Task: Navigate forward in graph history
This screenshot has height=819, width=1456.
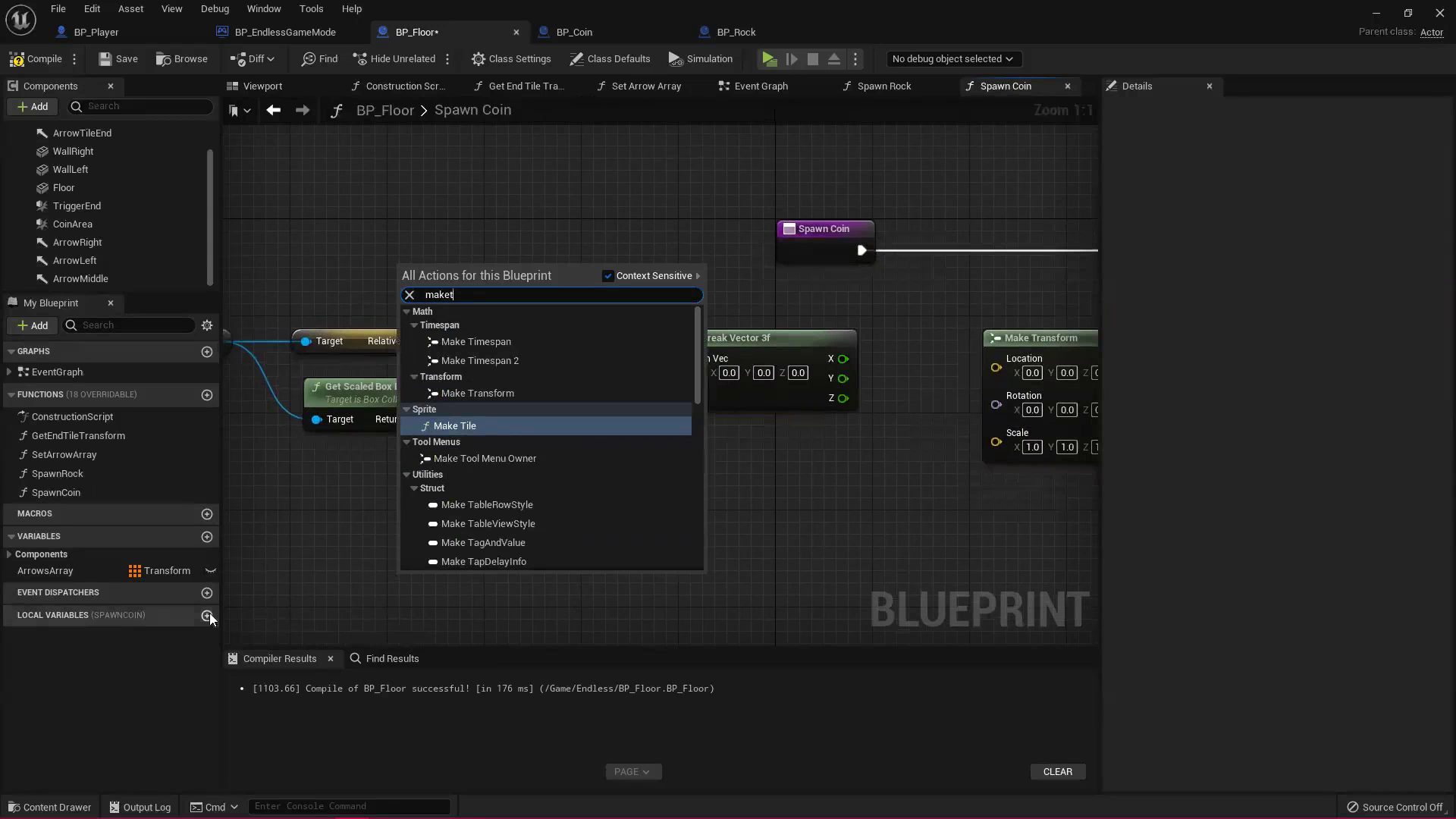Action: [303, 111]
